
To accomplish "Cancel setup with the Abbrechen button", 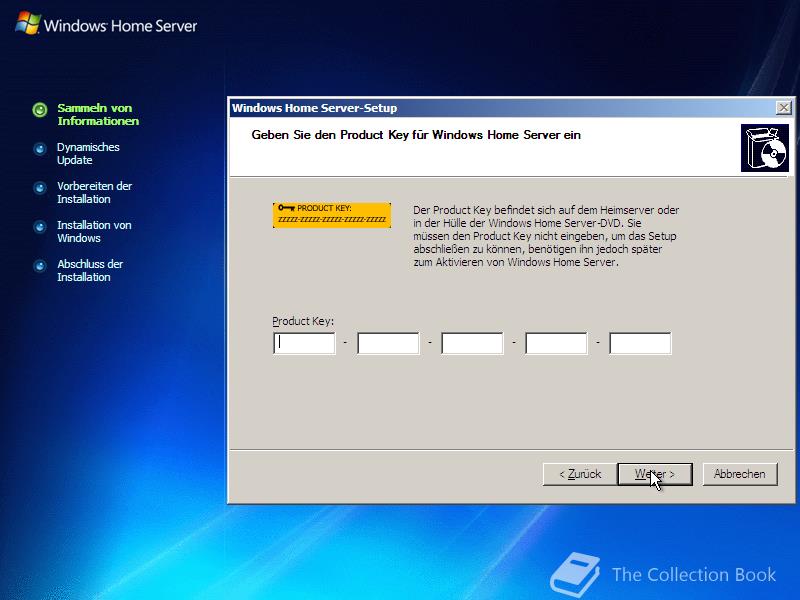I will point(740,474).
